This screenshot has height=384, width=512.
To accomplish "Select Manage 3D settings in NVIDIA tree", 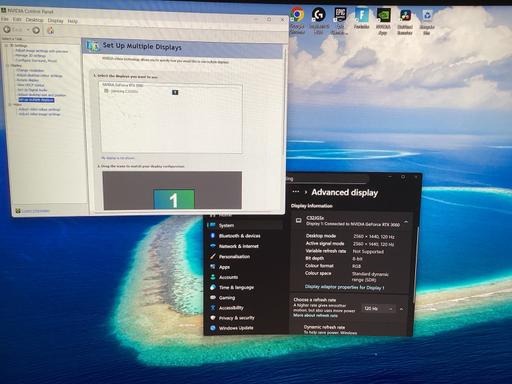I will [30, 56].
